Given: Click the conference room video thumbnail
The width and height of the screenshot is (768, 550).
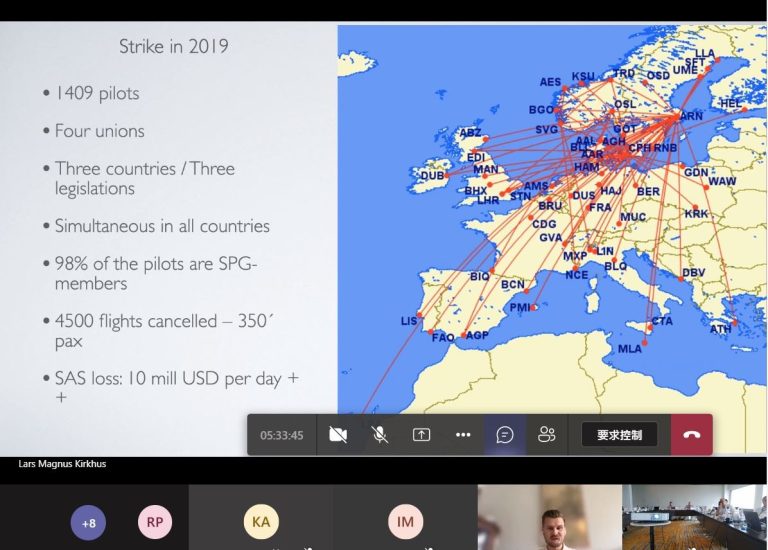Looking at the screenshot, I should click(x=695, y=517).
